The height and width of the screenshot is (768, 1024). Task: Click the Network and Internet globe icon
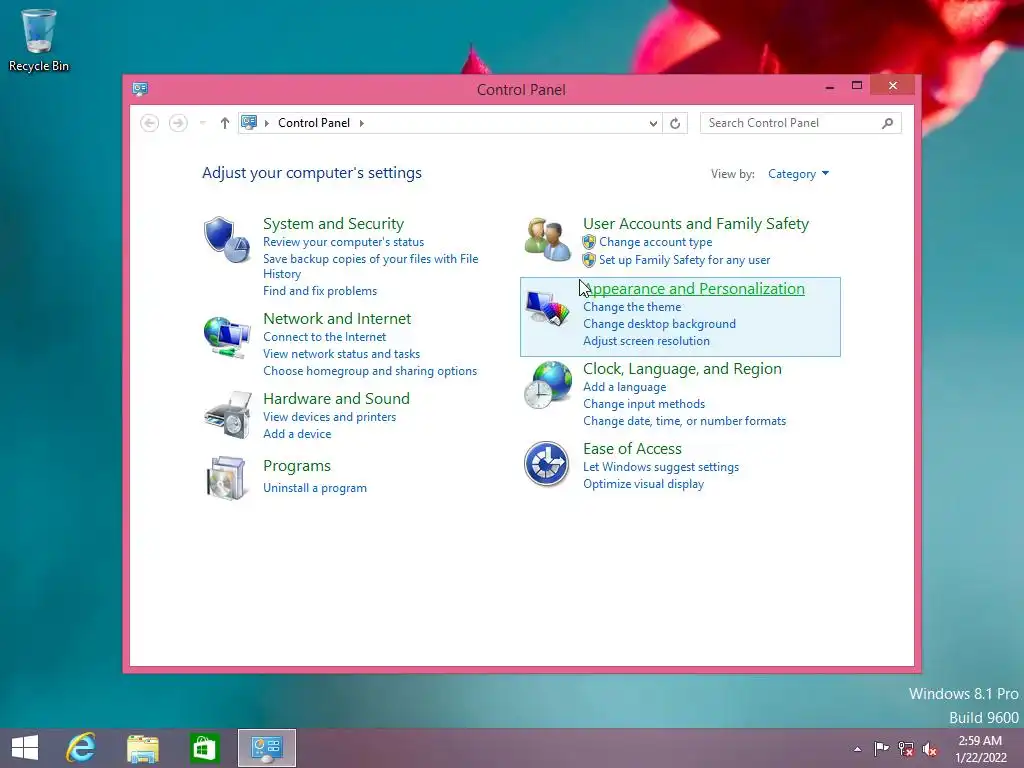pyautogui.click(x=227, y=337)
